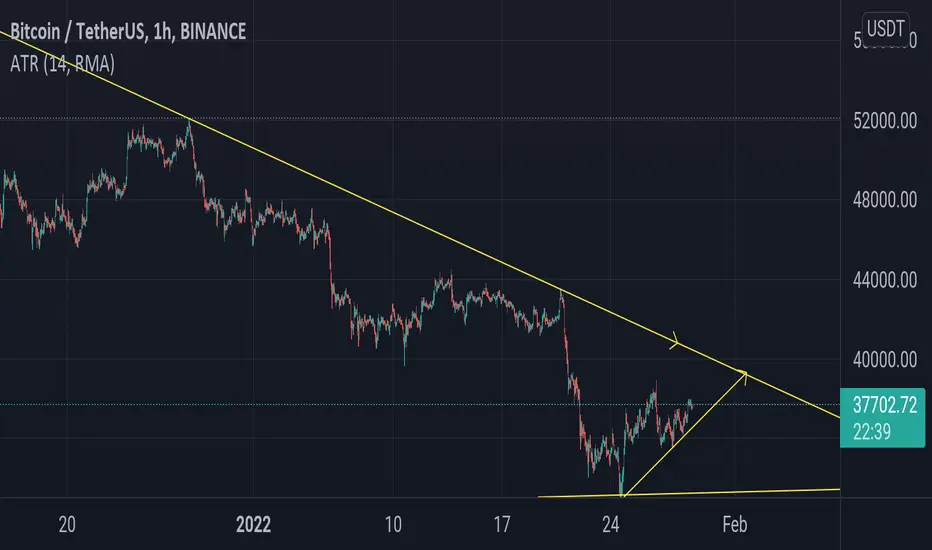Screen dimensions: 932x550
Task: Click the 17 date label on time axis
Action: pos(502,524)
